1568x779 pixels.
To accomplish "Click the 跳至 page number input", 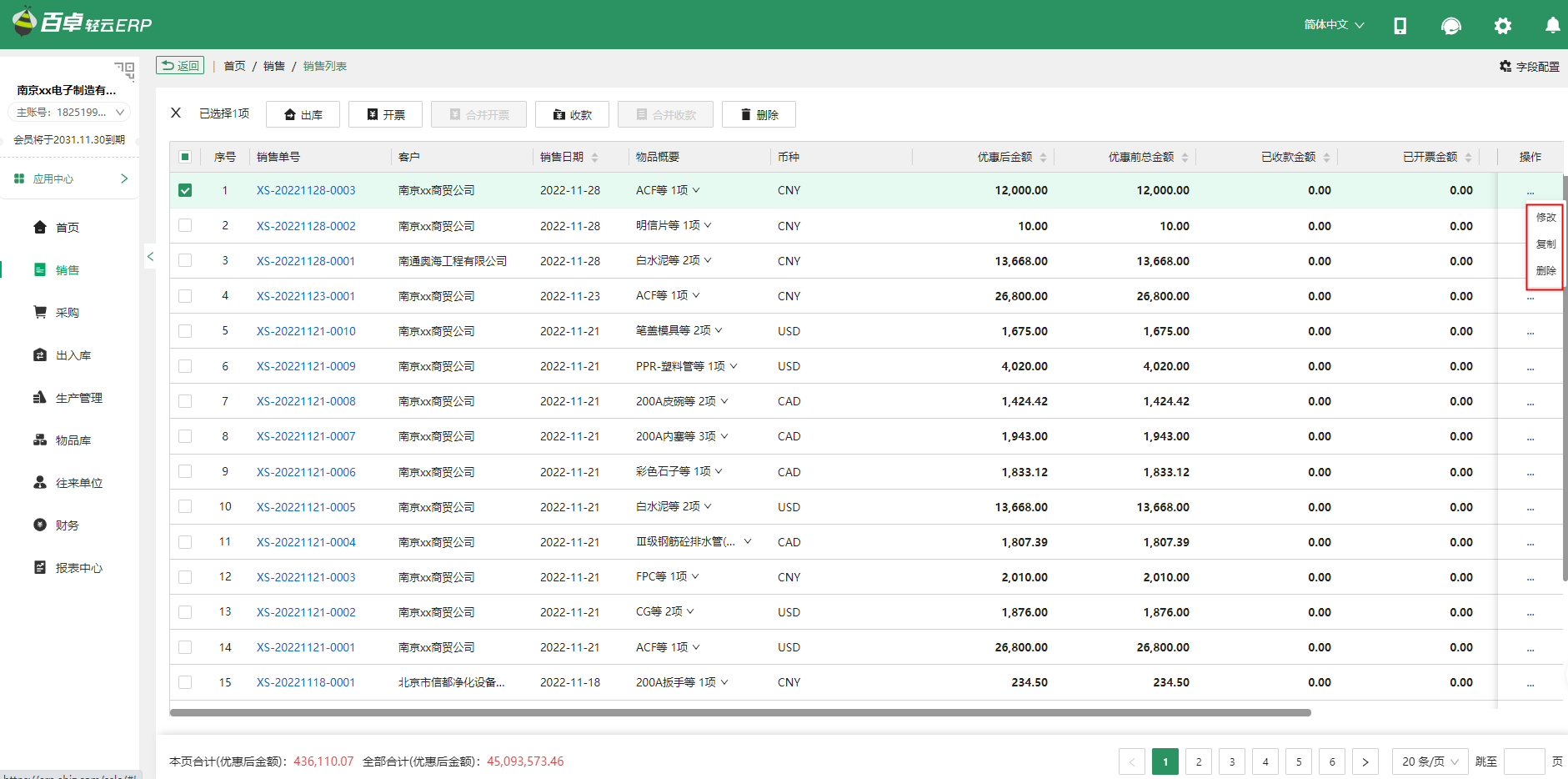I will (x=1525, y=761).
